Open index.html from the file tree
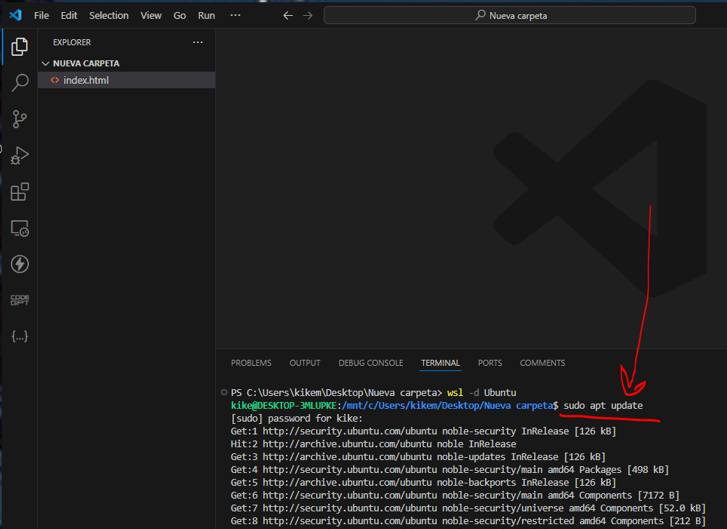 [85, 80]
